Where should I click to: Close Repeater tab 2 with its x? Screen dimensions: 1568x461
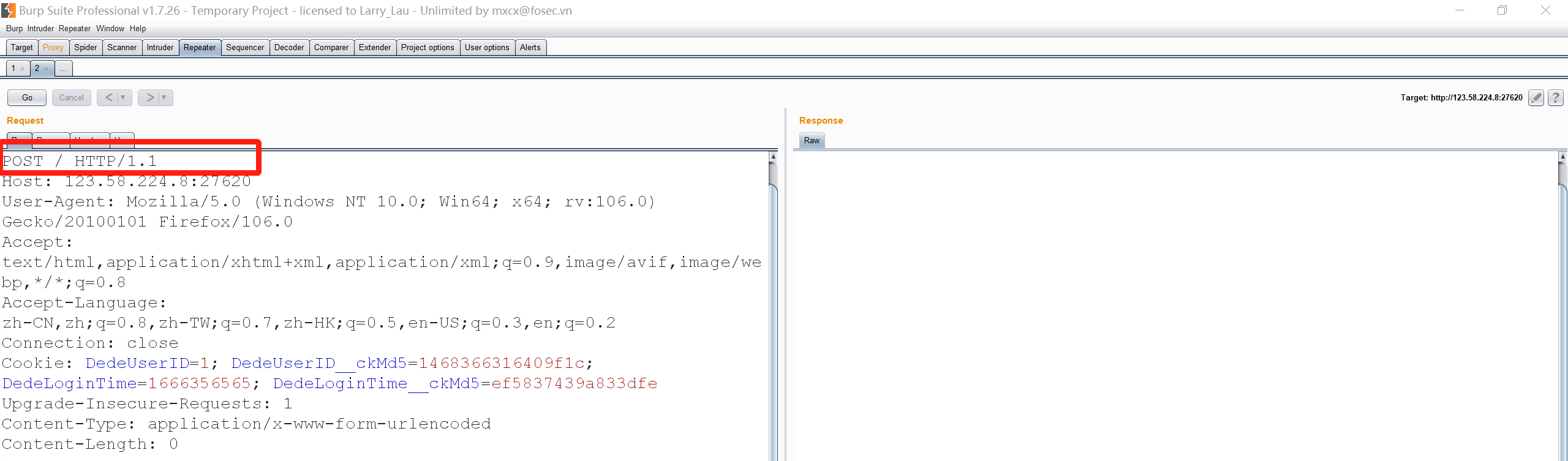point(47,69)
